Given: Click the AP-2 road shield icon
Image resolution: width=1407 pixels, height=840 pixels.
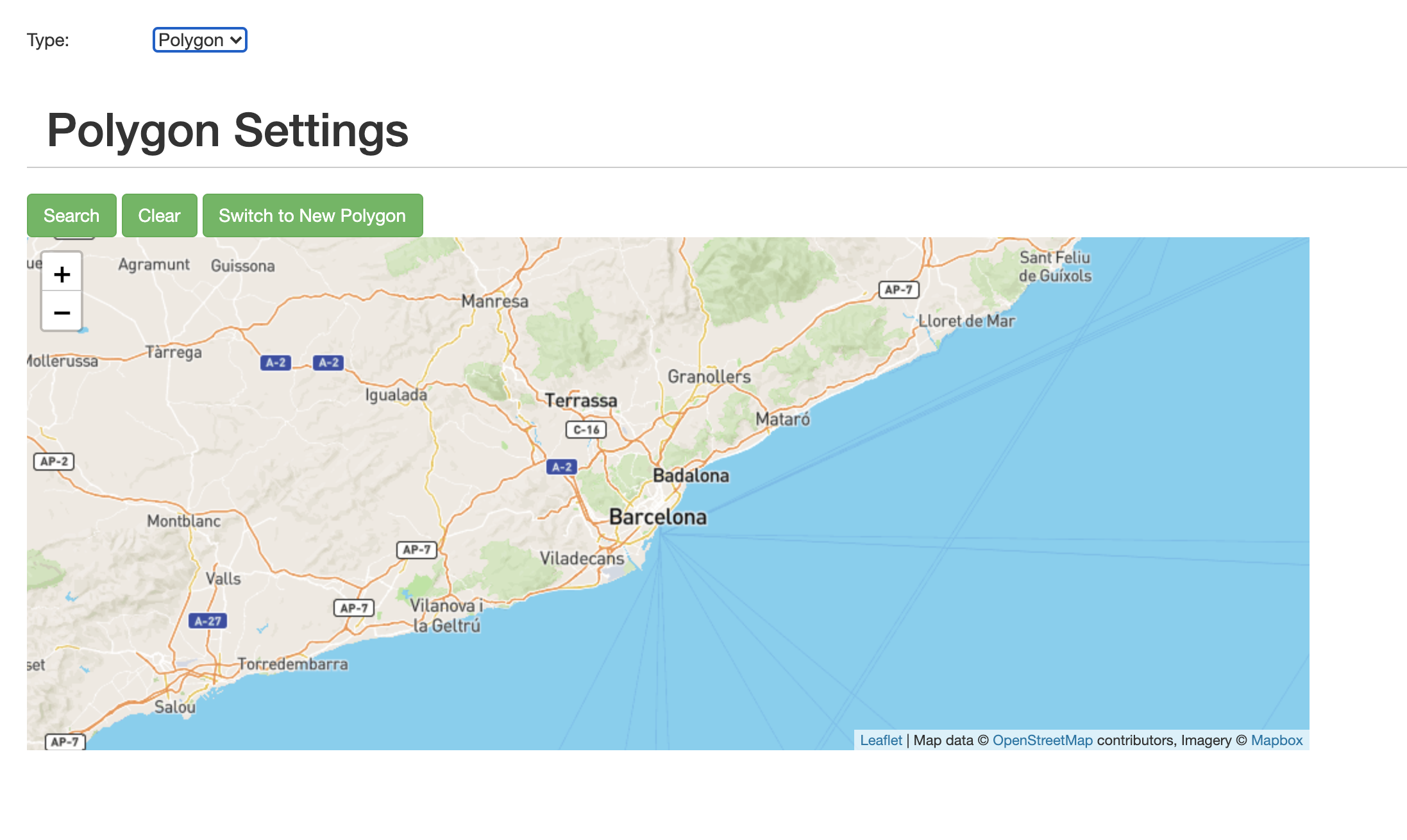Looking at the screenshot, I should [54, 461].
